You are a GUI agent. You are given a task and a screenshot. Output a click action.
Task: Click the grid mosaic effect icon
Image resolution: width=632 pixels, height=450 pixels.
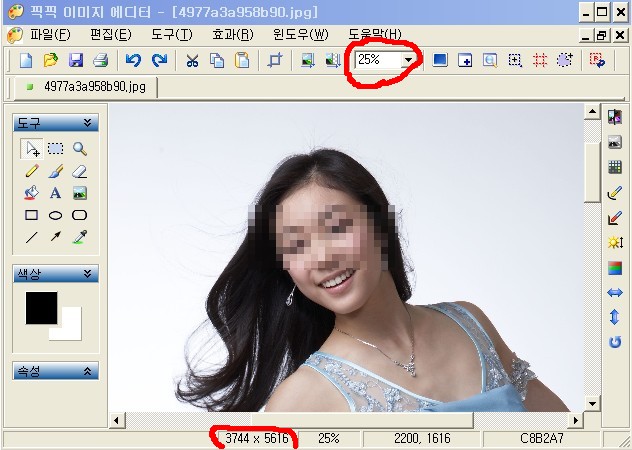point(615,167)
